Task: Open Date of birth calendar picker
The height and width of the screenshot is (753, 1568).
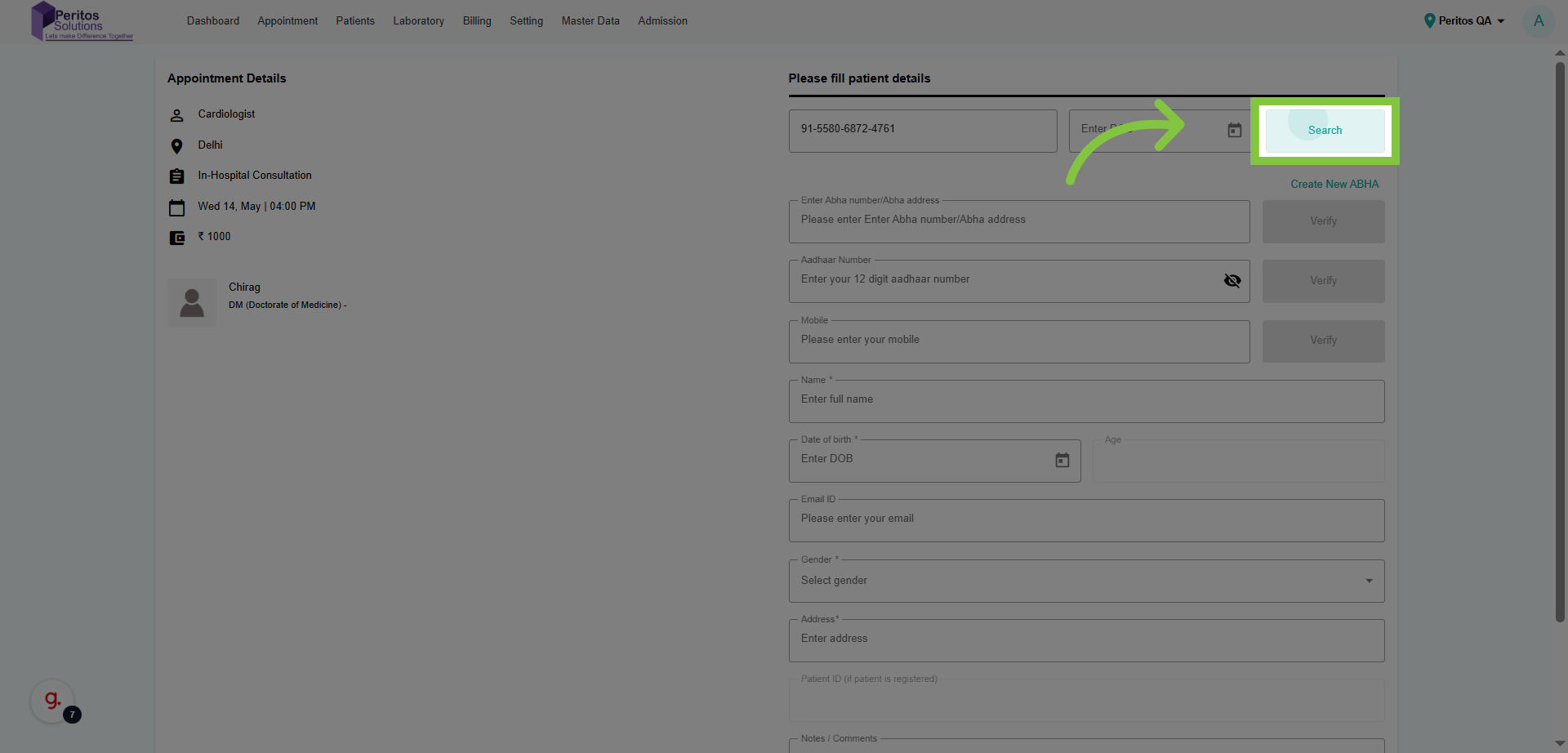Action: pos(1062,461)
